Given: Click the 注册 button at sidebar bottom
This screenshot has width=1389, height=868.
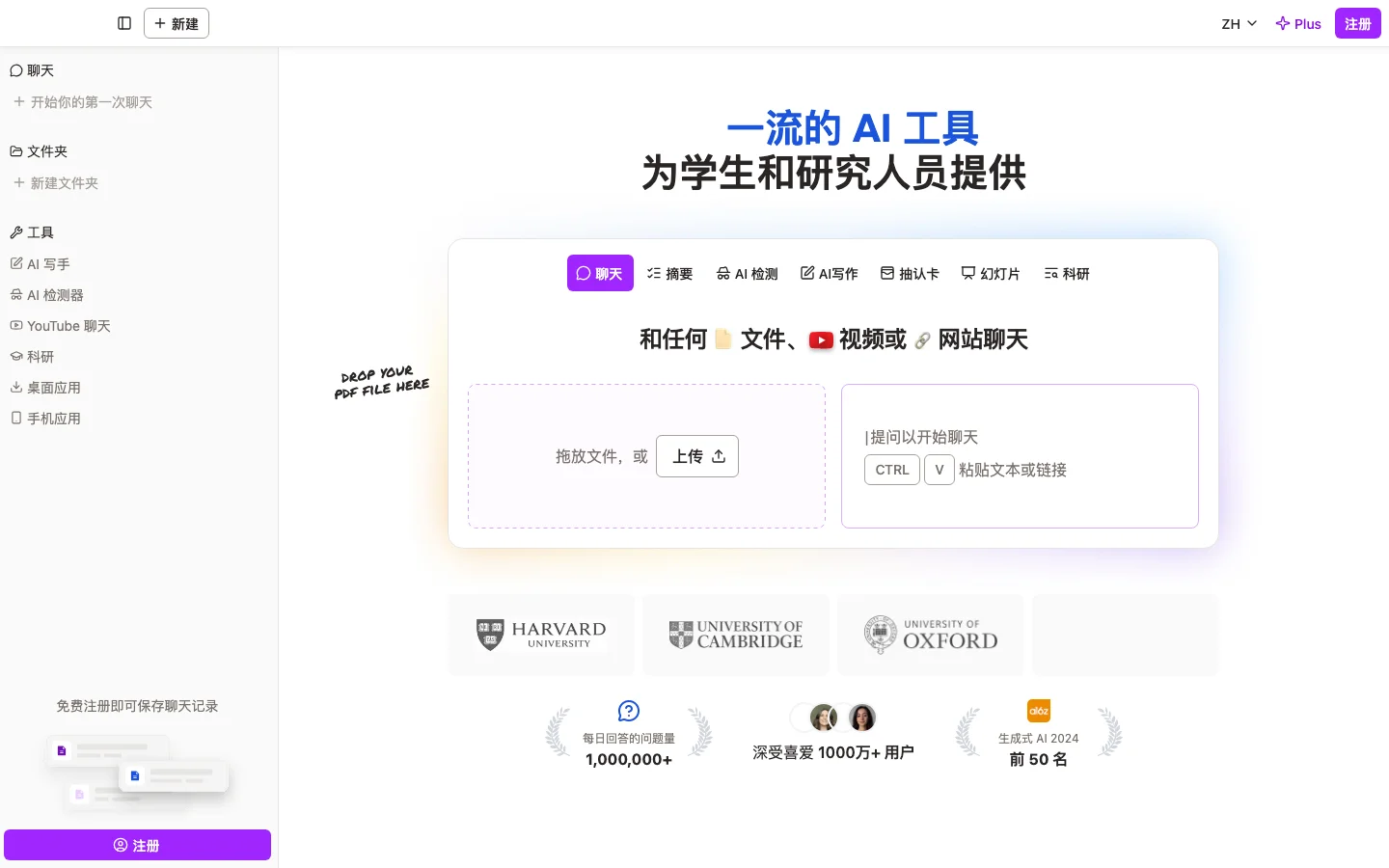Looking at the screenshot, I should pos(137,845).
